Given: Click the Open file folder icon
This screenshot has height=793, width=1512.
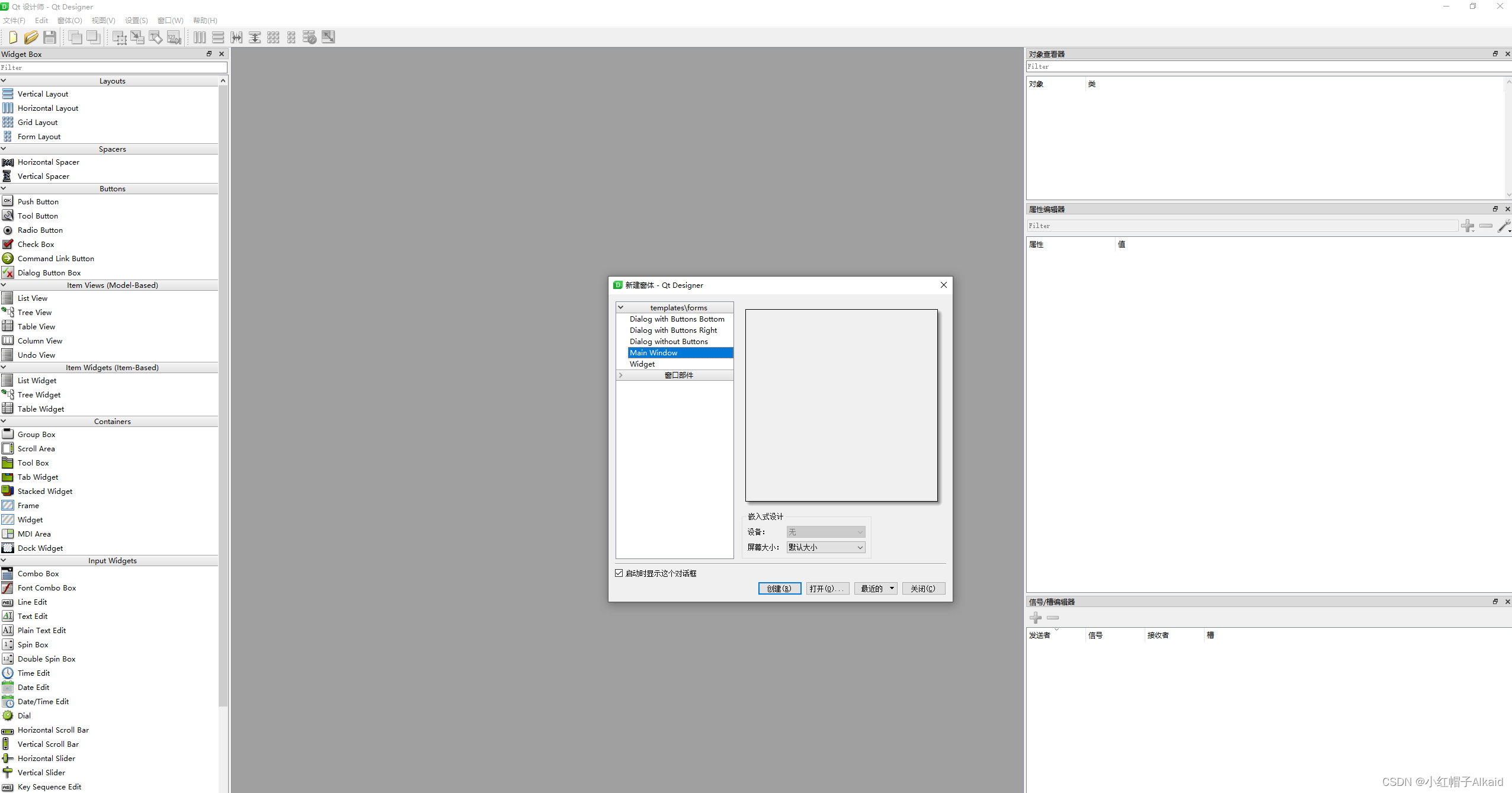Looking at the screenshot, I should coord(31,37).
